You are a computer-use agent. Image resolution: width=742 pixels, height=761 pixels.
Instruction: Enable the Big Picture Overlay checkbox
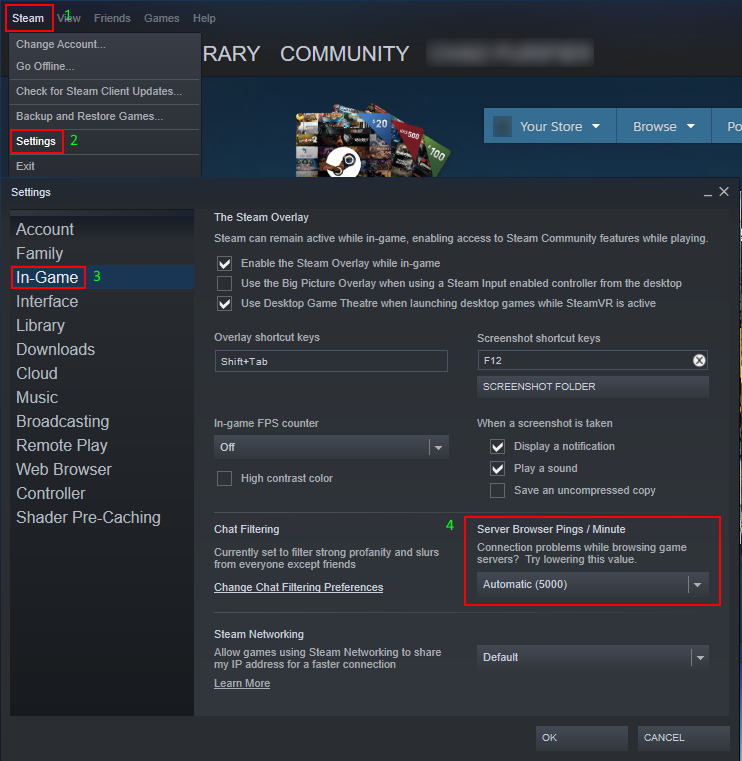(x=224, y=283)
